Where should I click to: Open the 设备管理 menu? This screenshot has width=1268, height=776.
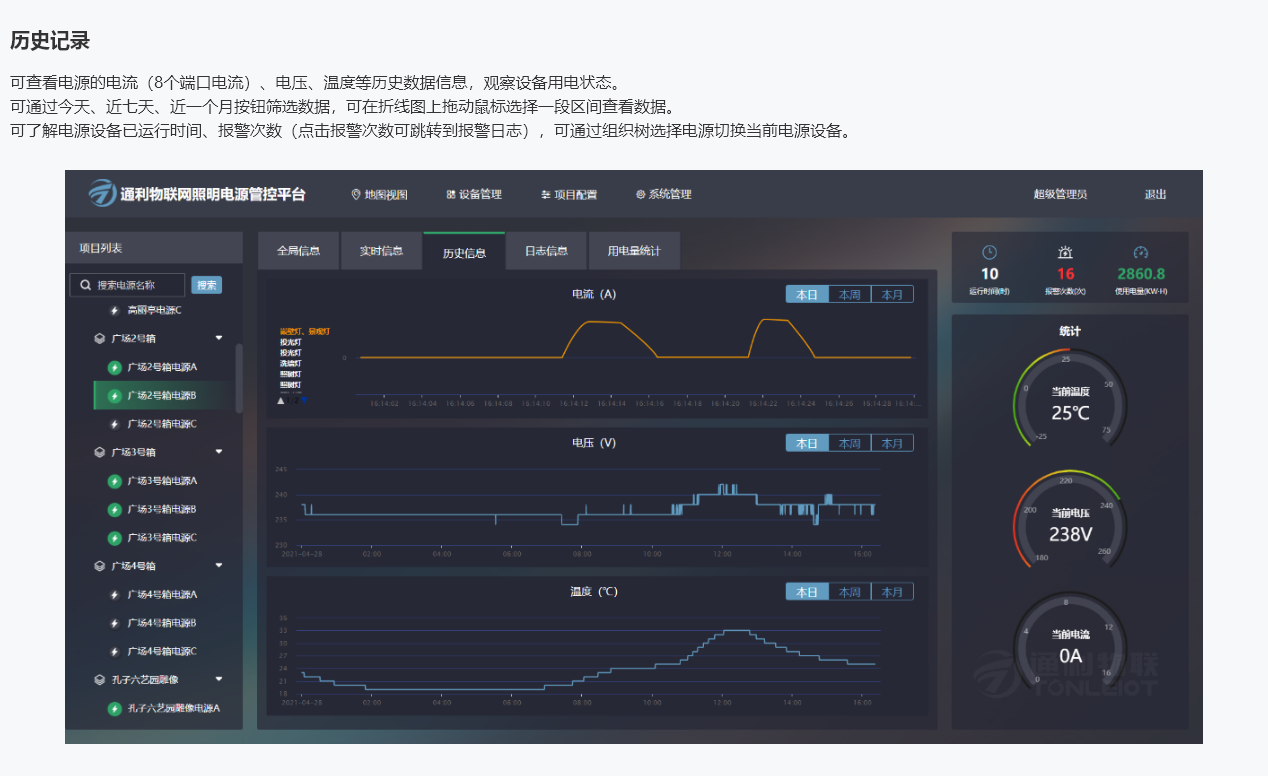pos(474,194)
